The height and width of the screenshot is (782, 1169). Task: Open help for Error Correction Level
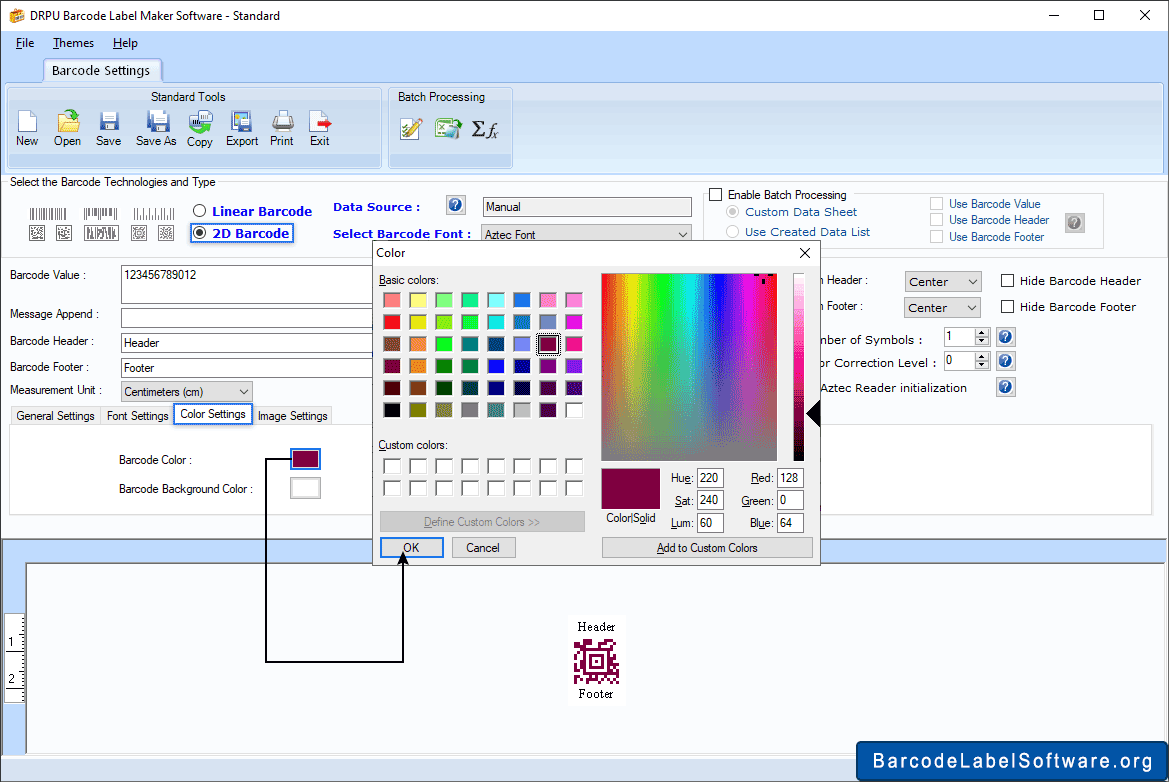point(1005,361)
